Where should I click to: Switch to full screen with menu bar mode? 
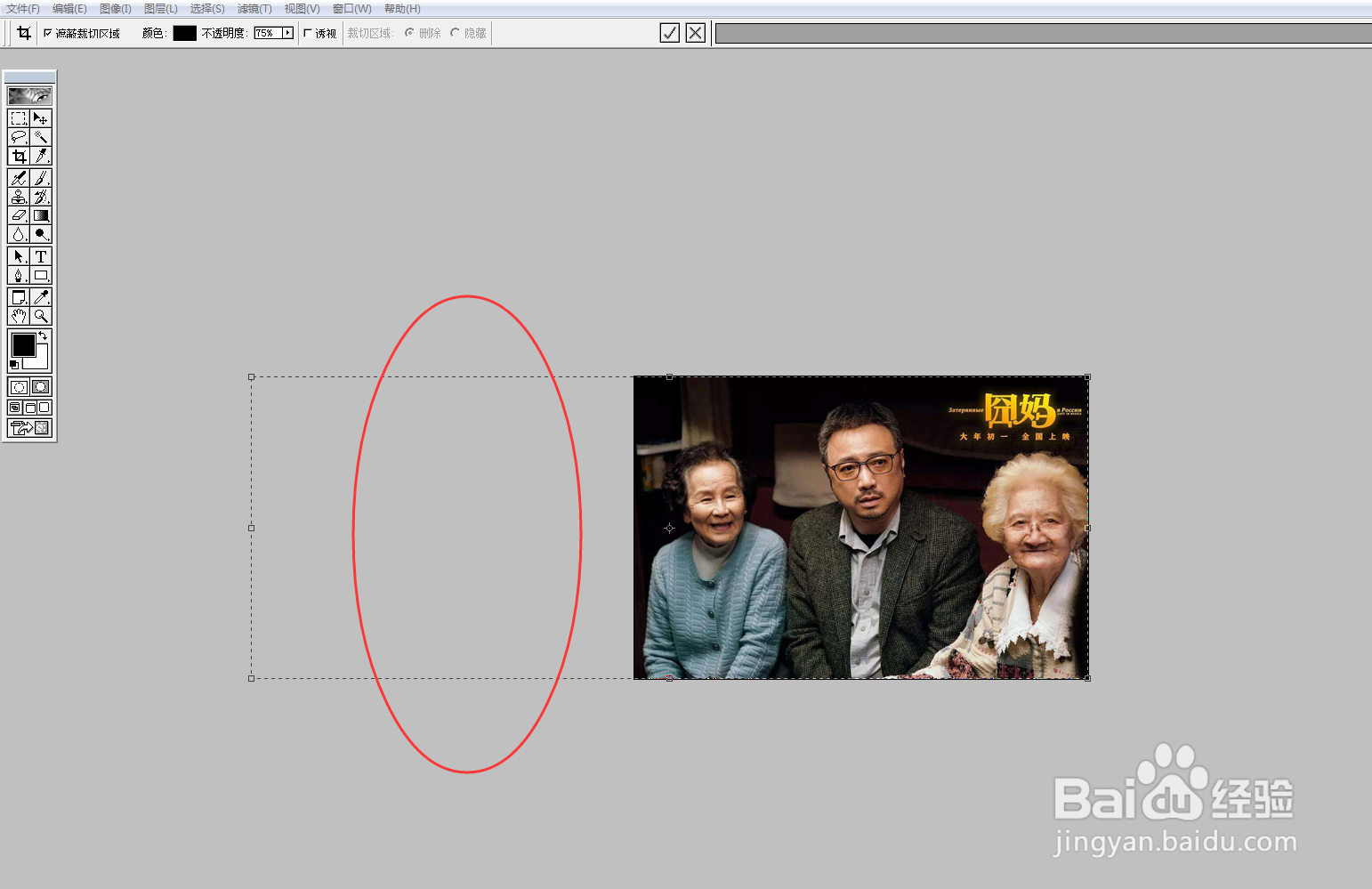30,408
